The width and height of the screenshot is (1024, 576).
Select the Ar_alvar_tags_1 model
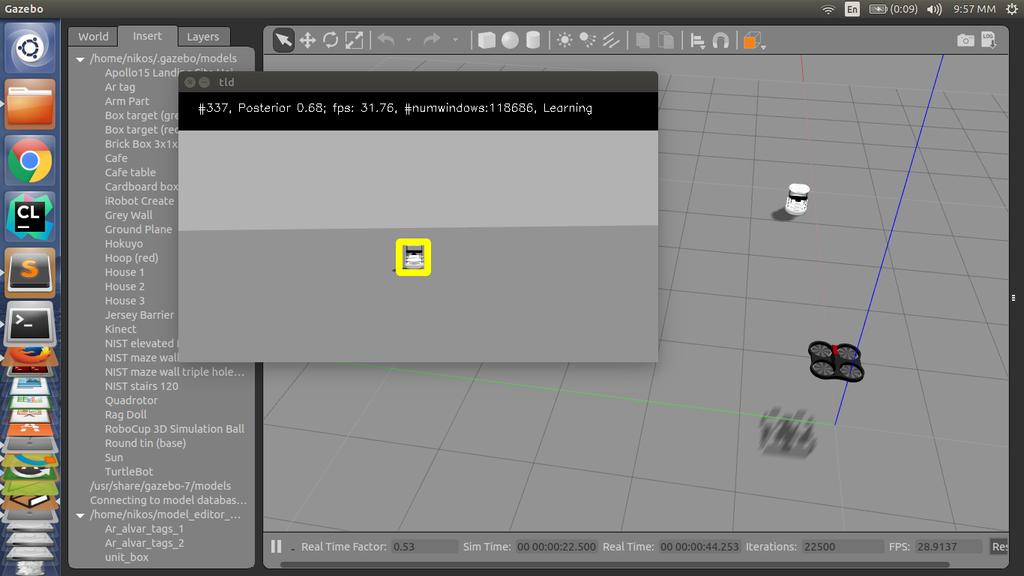(144, 529)
